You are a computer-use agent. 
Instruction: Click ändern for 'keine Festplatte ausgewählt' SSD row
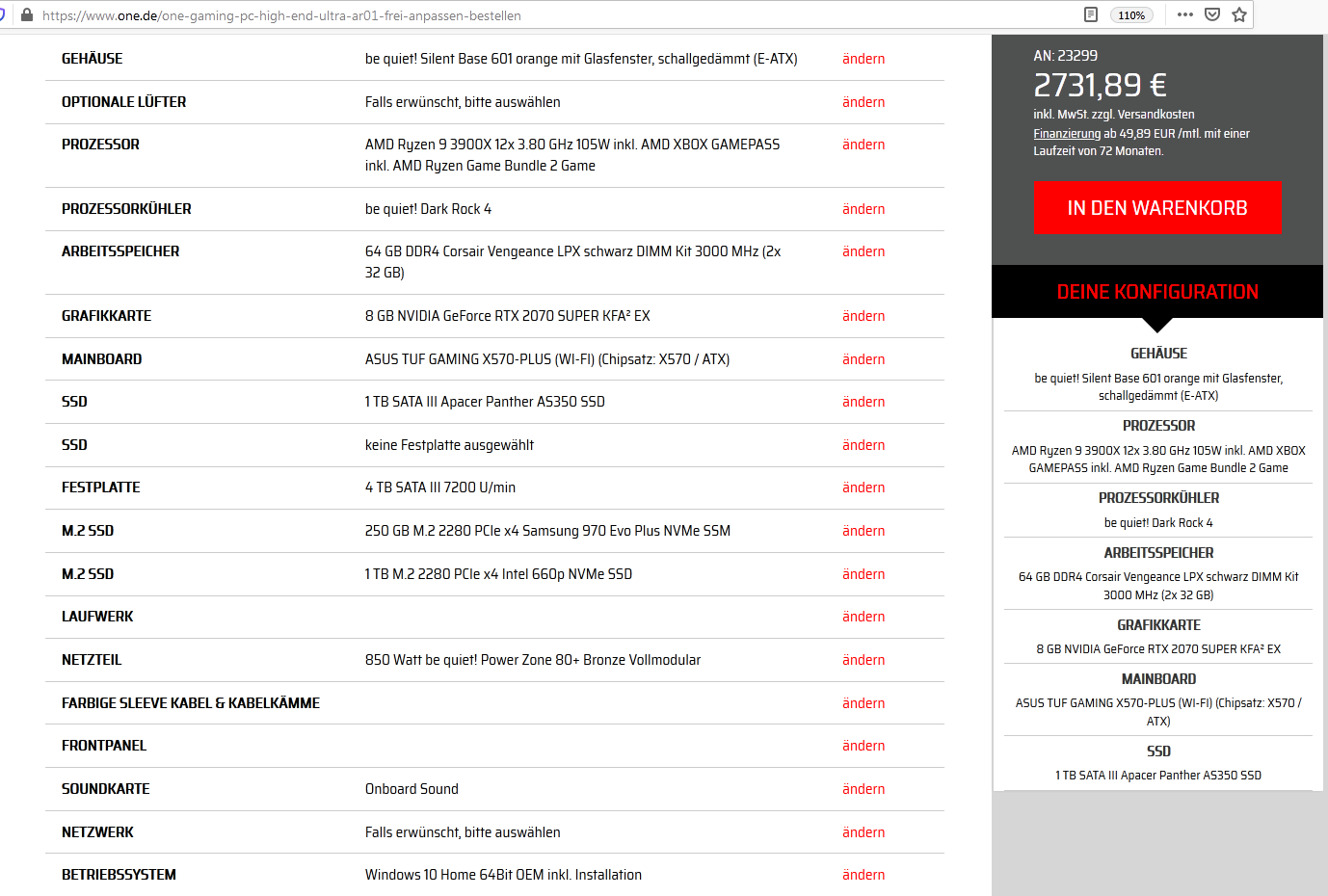pos(863,445)
